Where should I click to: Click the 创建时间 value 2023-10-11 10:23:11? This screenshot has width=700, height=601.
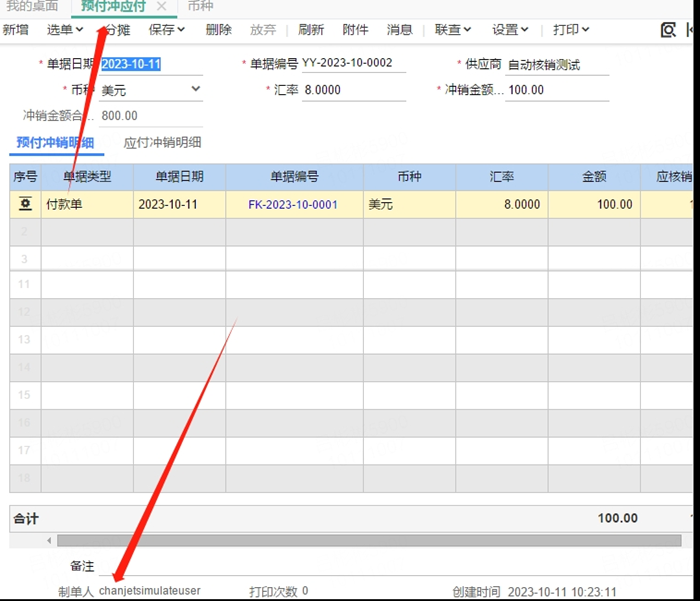pyautogui.click(x=562, y=592)
